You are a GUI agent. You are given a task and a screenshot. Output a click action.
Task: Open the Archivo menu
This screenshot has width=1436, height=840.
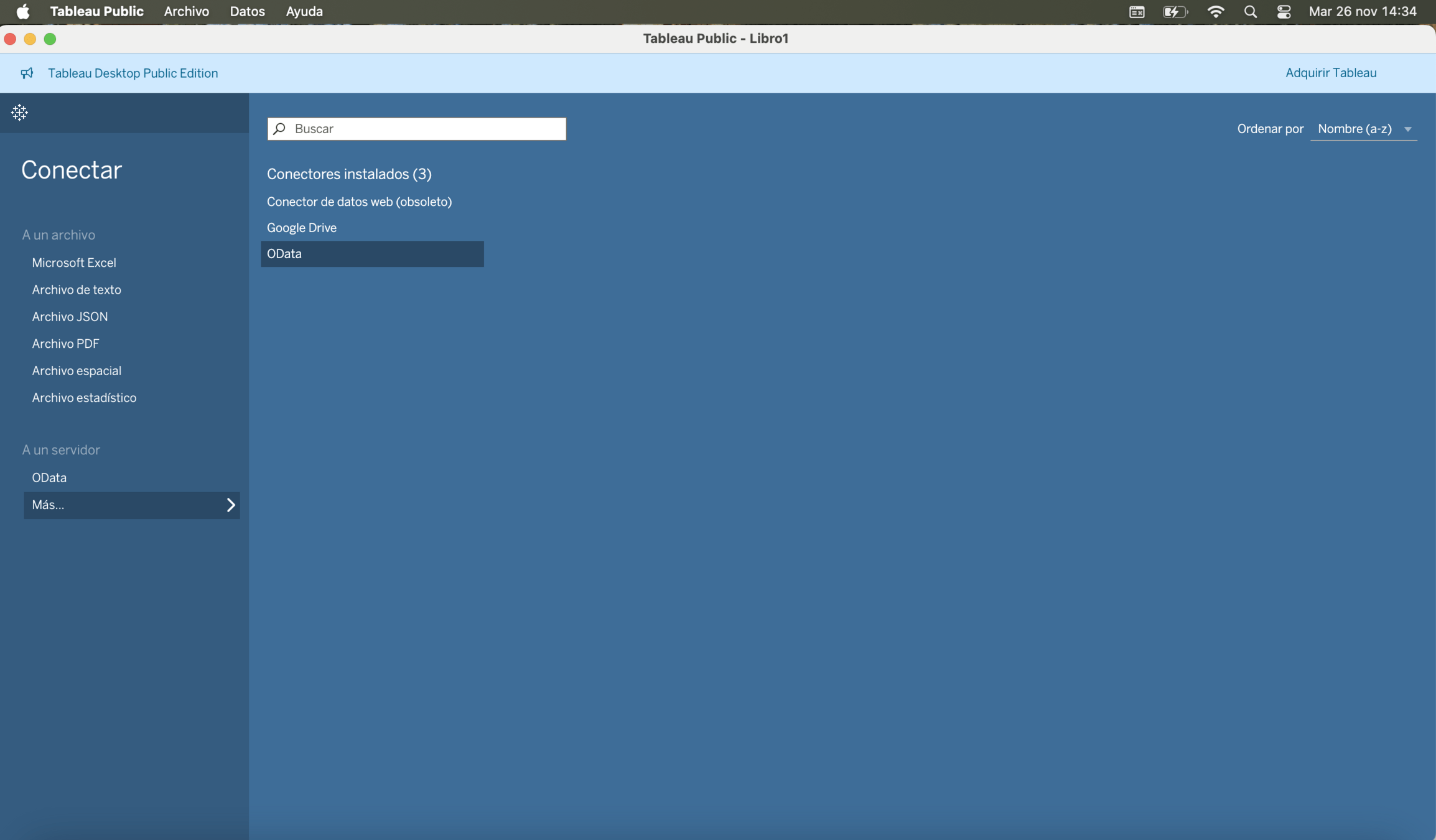(186, 12)
